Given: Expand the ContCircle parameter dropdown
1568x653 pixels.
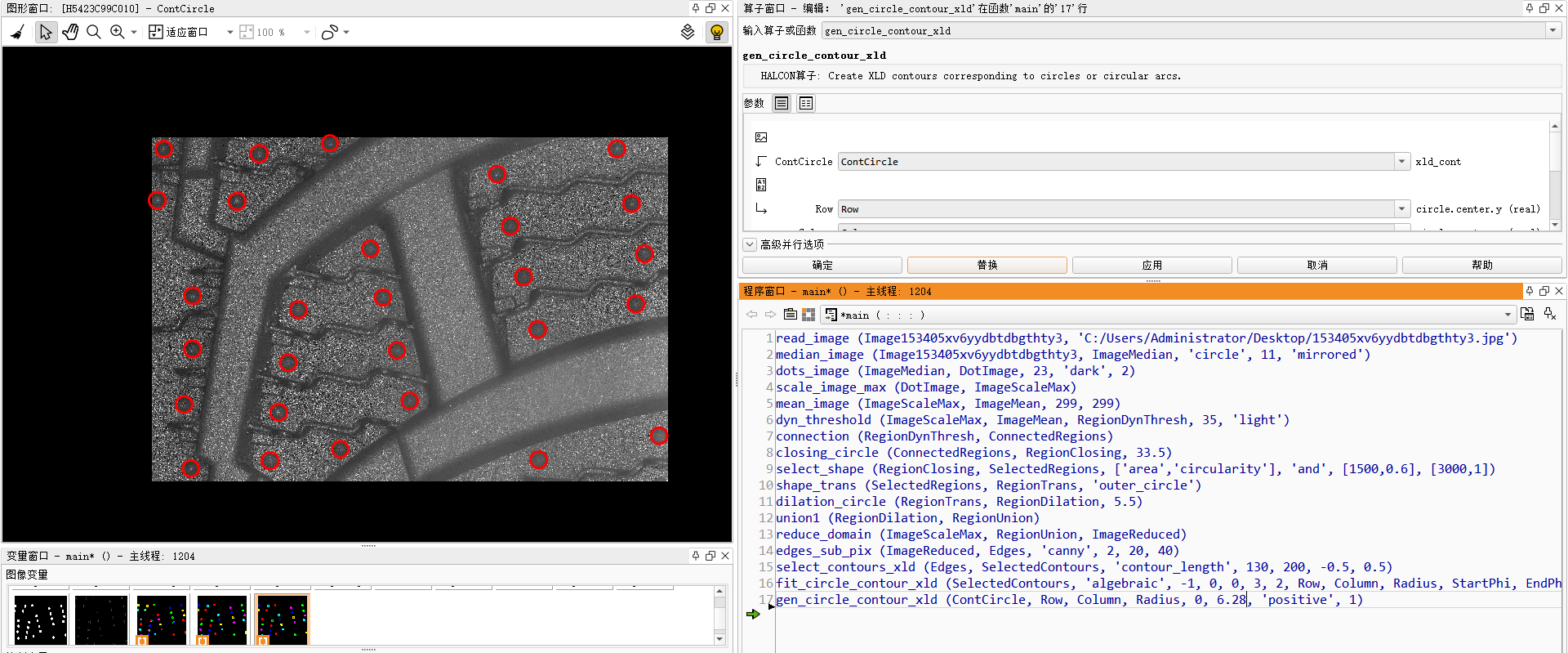Looking at the screenshot, I should [x=1402, y=162].
